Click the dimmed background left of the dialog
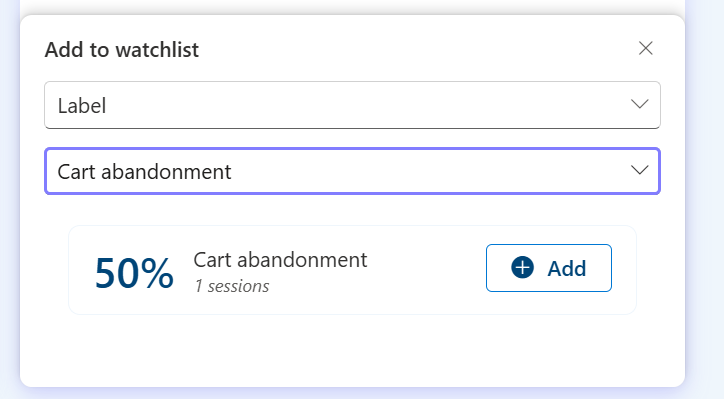724x399 pixels. coord(9,200)
